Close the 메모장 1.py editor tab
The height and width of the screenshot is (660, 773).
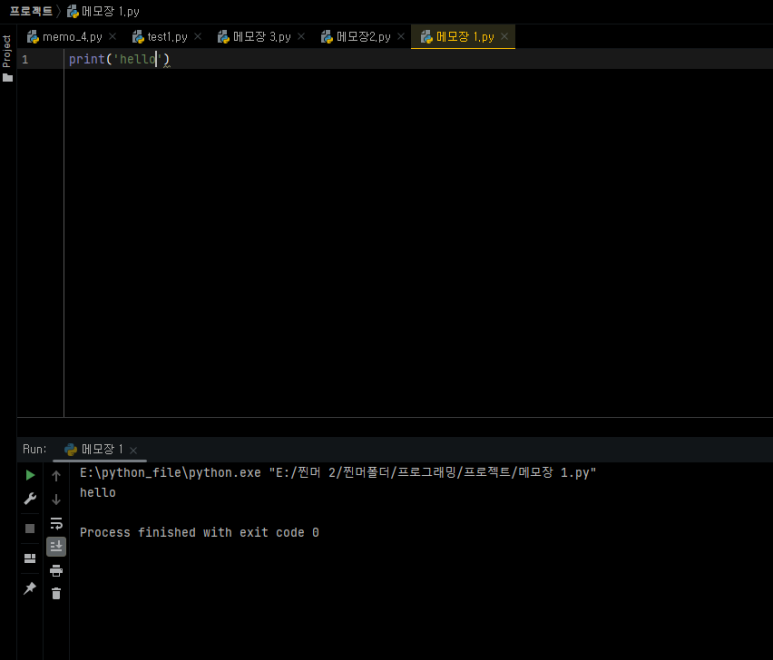click(x=504, y=36)
